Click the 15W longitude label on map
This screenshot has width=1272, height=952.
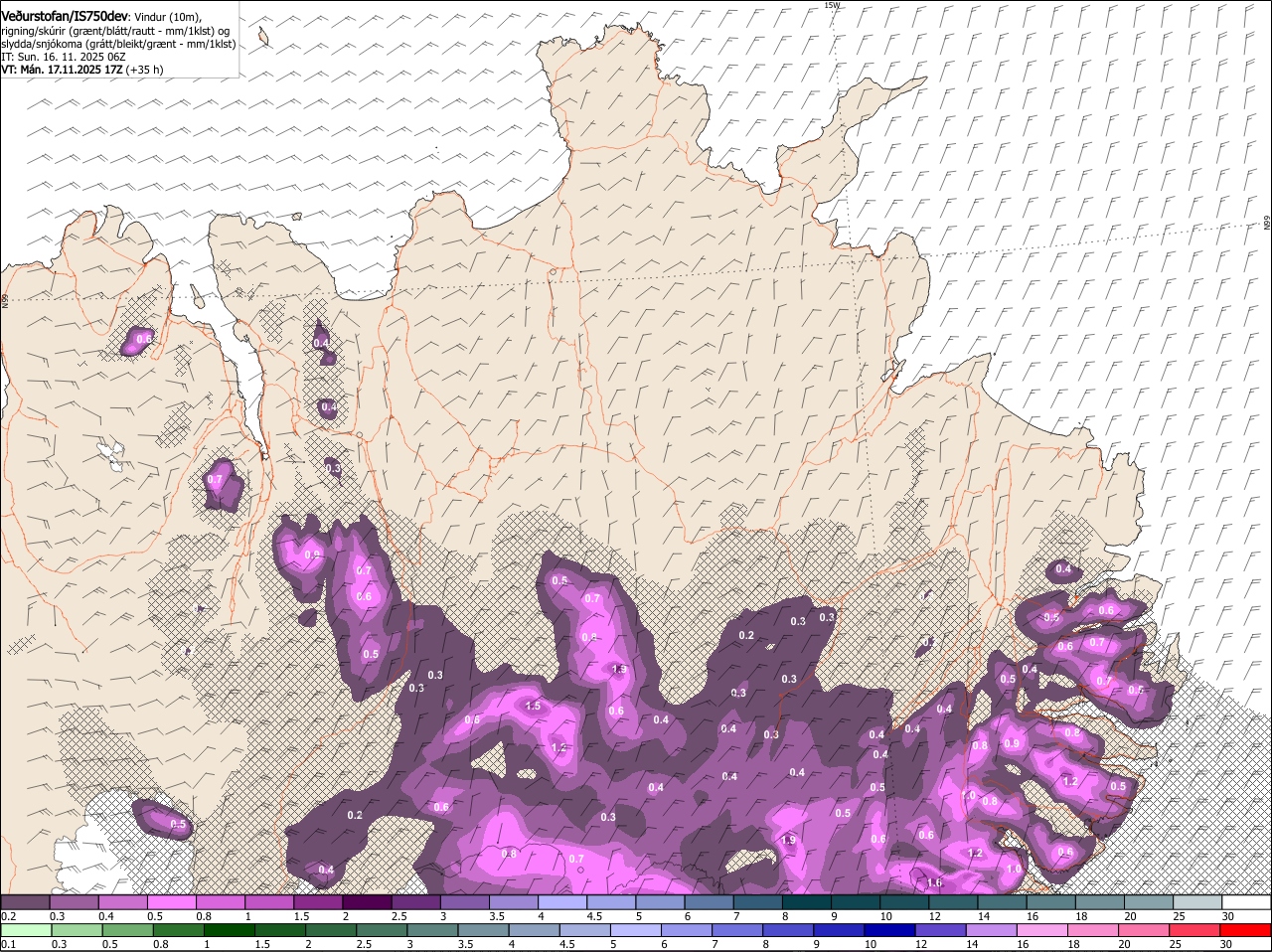[833, 5]
